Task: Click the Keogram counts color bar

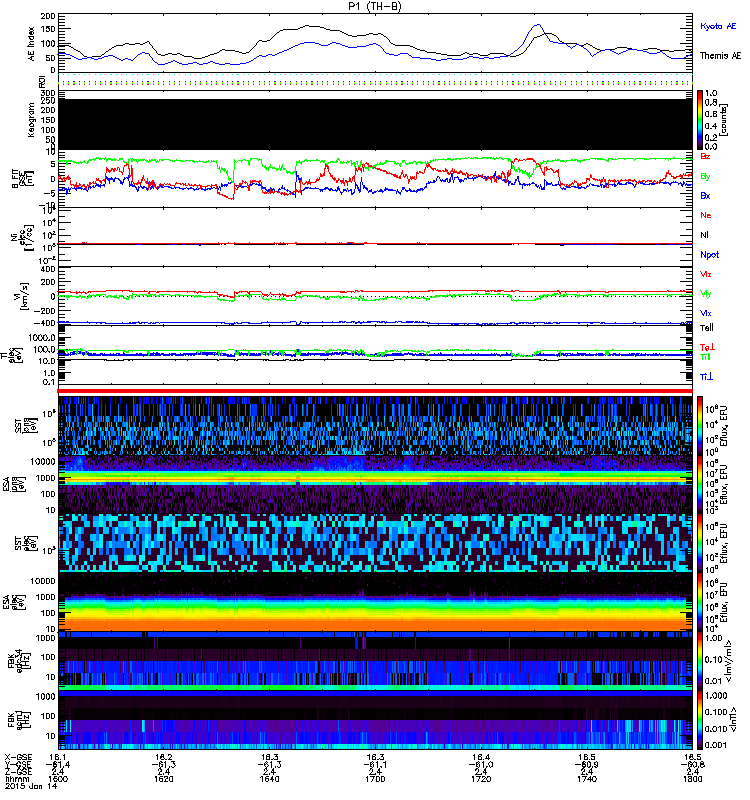Action: 700,120
